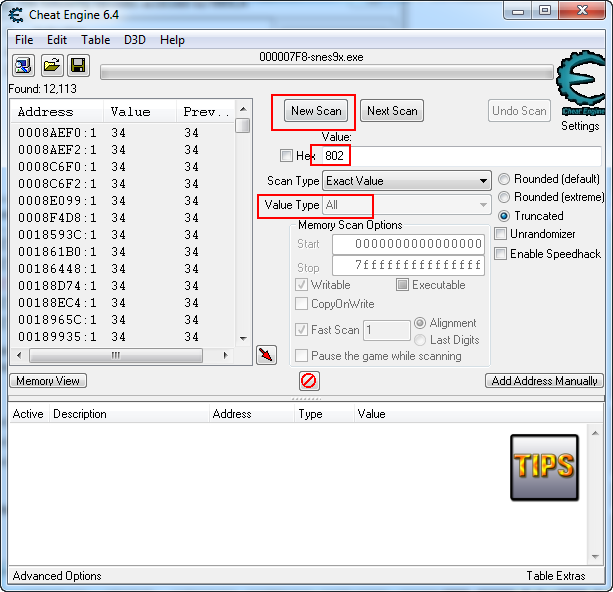The height and width of the screenshot is (592, 613).
Task: Select the Truncated radio button
Action: [x=504, y=216]
